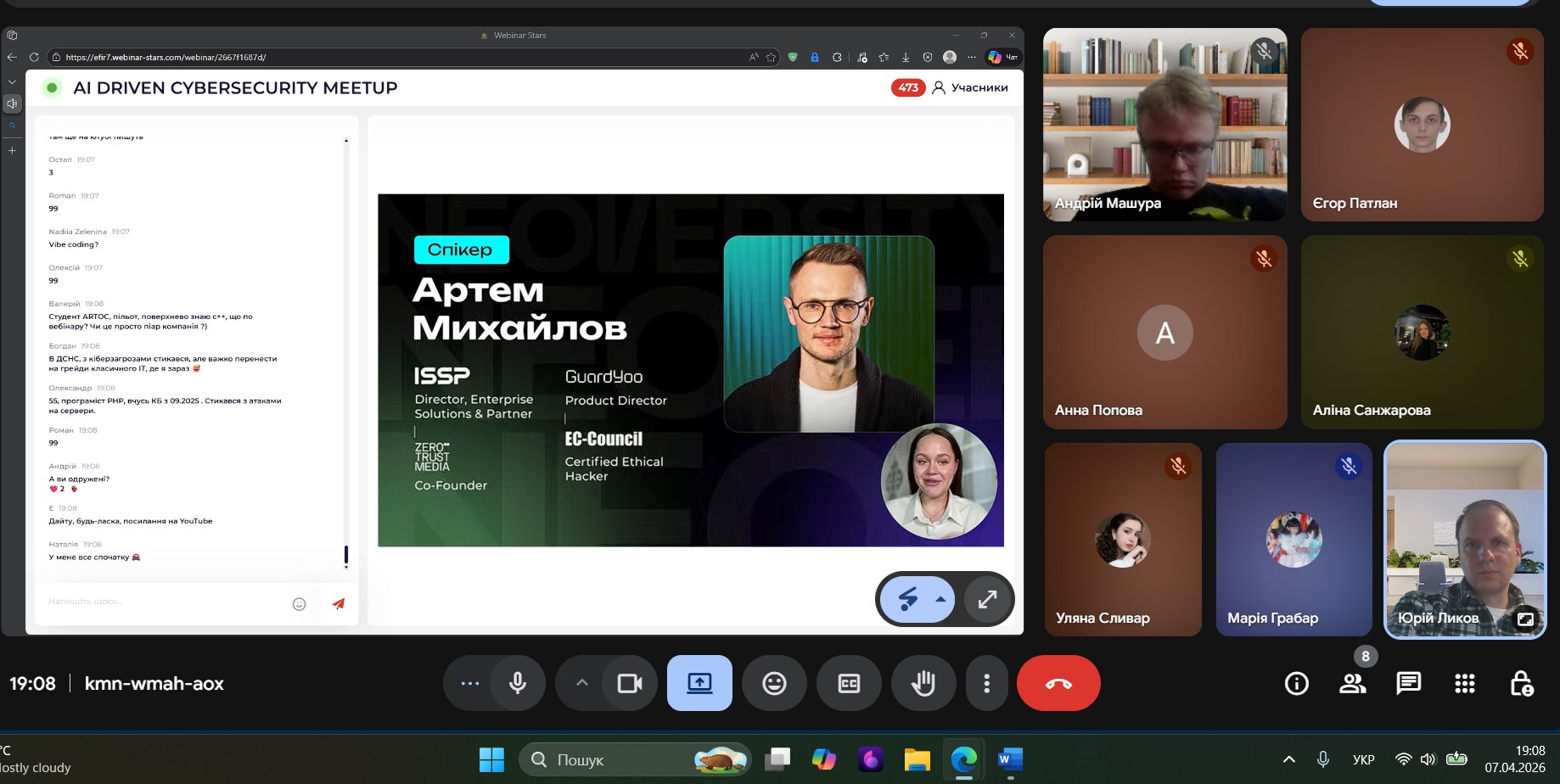This screenshot has width=1560, height=784.
Task: Expand the video settings chevron
Action: coord(582,683)
